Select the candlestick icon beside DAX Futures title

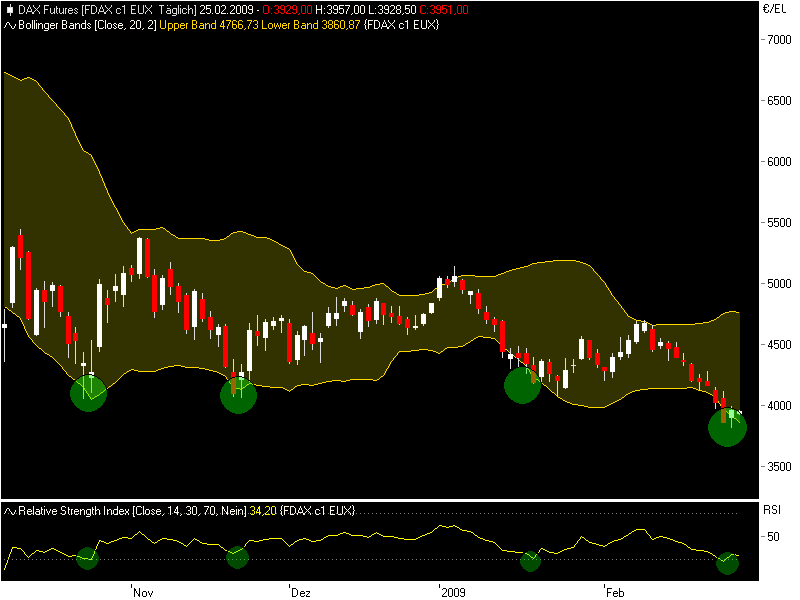point(9,9)
